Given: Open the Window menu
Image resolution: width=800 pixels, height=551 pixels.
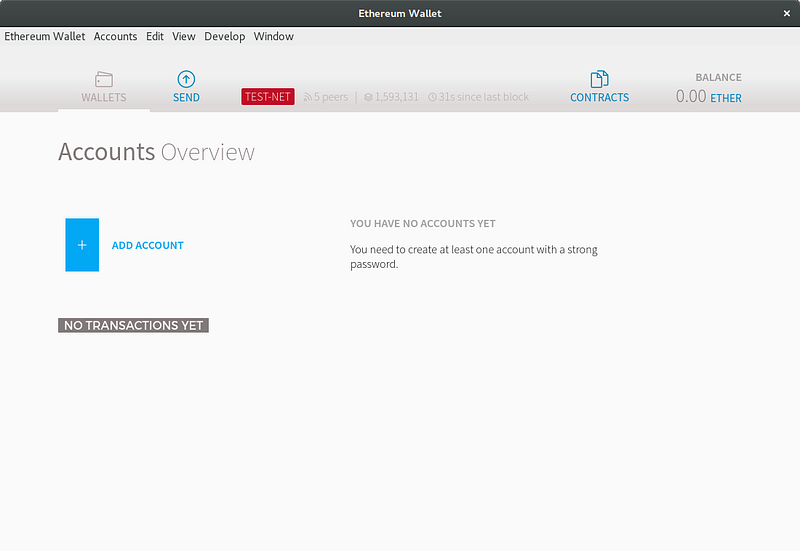Looking at the screenshot, I should pos(273,36).
